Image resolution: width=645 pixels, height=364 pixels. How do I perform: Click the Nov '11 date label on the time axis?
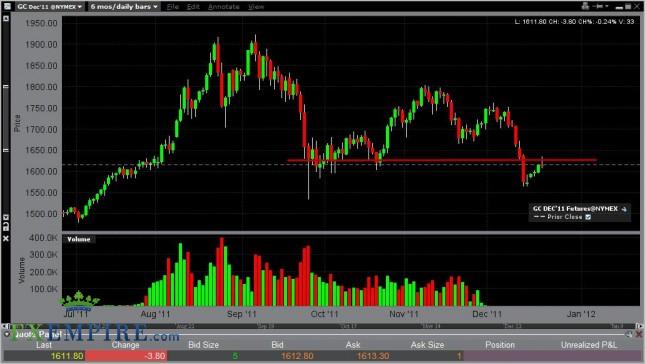[x=404, y=314]
